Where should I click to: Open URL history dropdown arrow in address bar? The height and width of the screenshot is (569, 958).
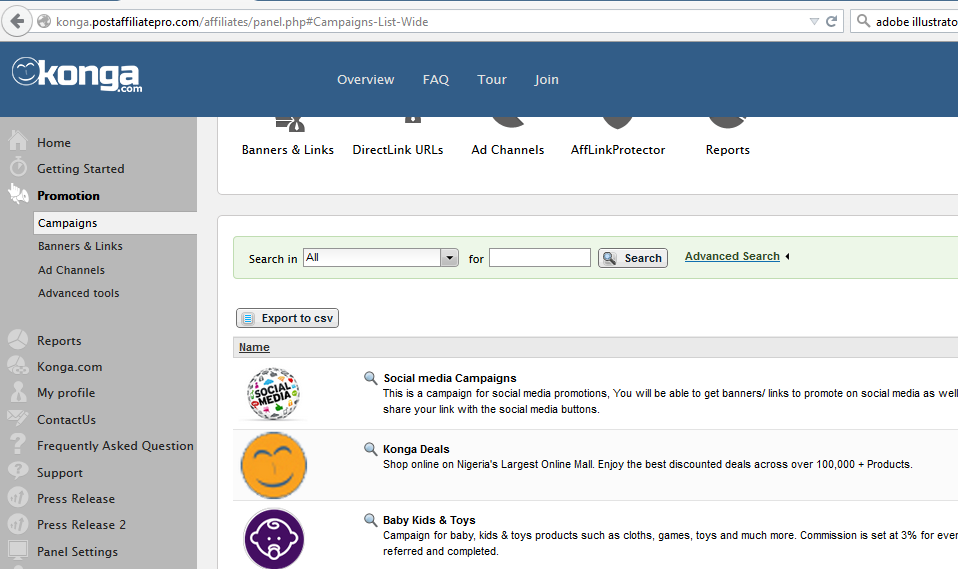coord(814,21)
